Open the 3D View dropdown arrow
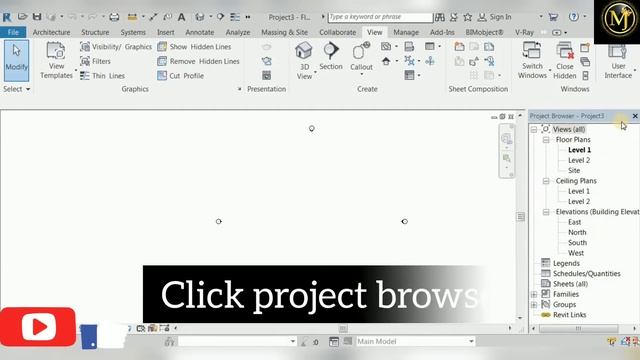This screenshot has height=360, width=640. tap(315, 73)
